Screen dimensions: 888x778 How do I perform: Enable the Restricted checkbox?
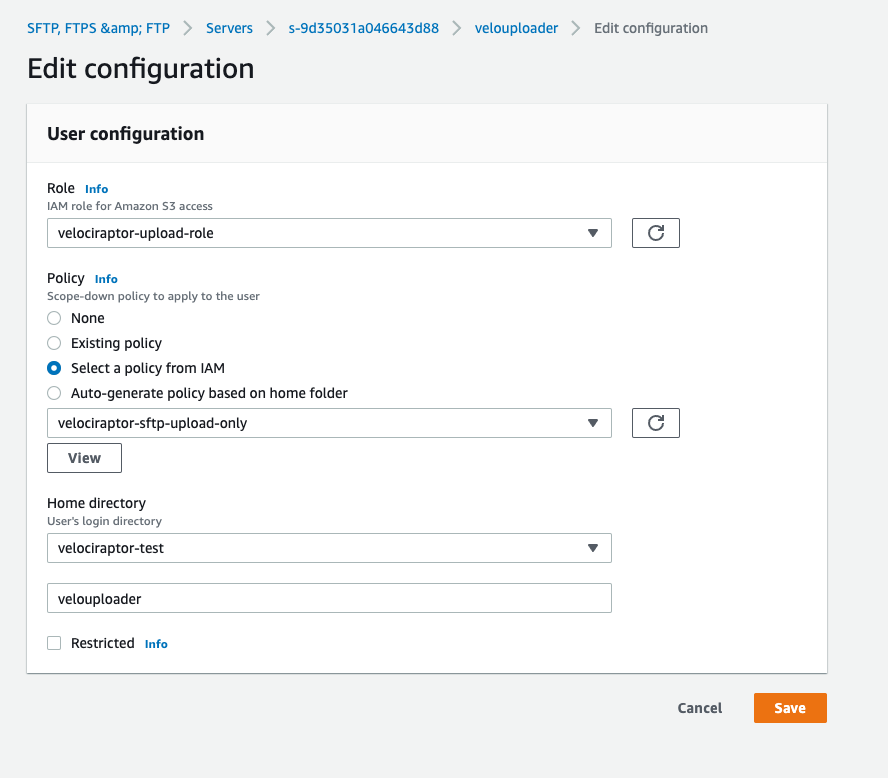[53, 643]
